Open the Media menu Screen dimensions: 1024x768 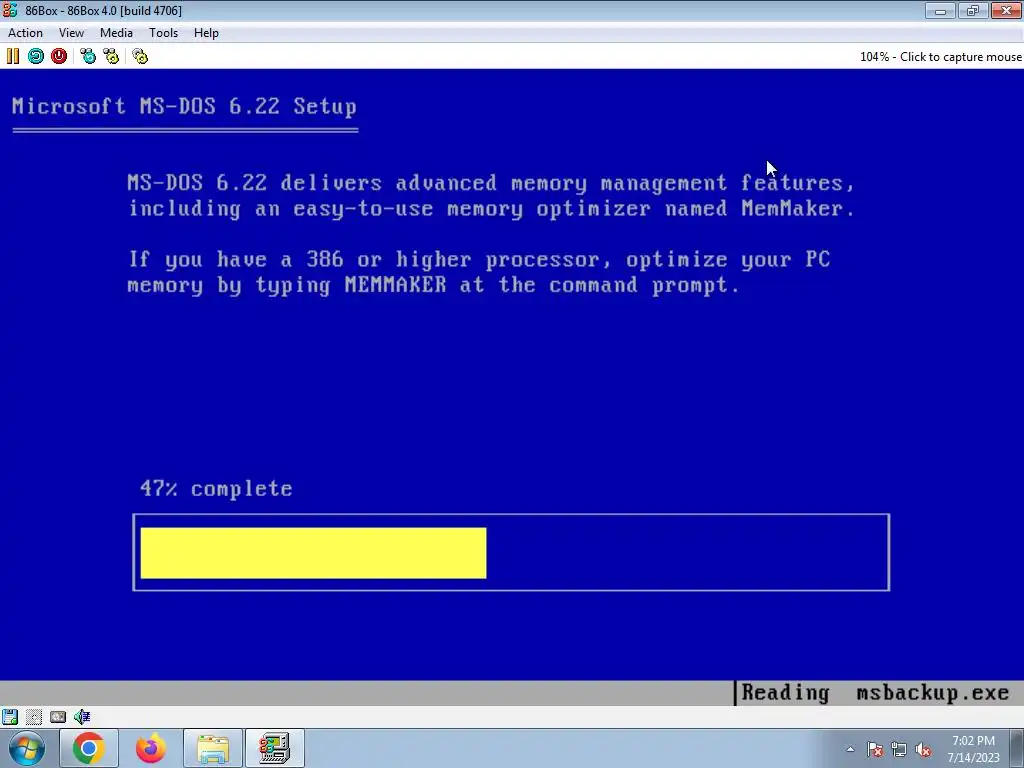pyautogui.click(x=116, y=33)
